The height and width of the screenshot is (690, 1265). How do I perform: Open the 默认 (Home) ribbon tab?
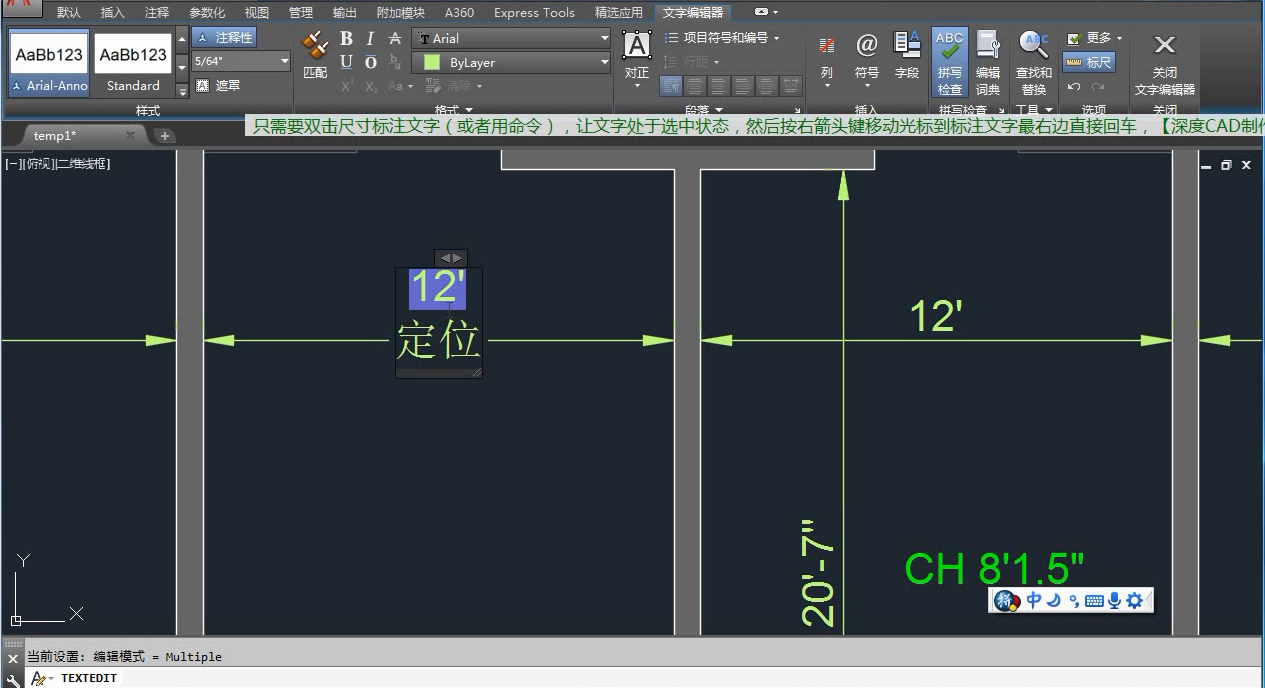click(x=69, y=13)
